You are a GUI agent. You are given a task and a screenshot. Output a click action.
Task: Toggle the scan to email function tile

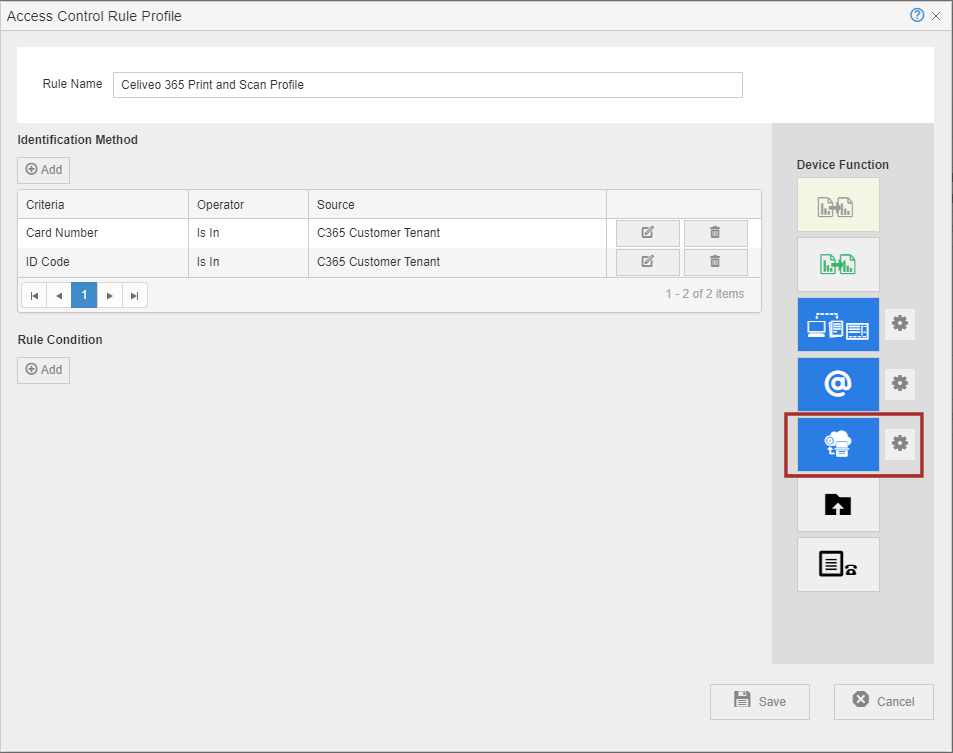coord(838,384)
